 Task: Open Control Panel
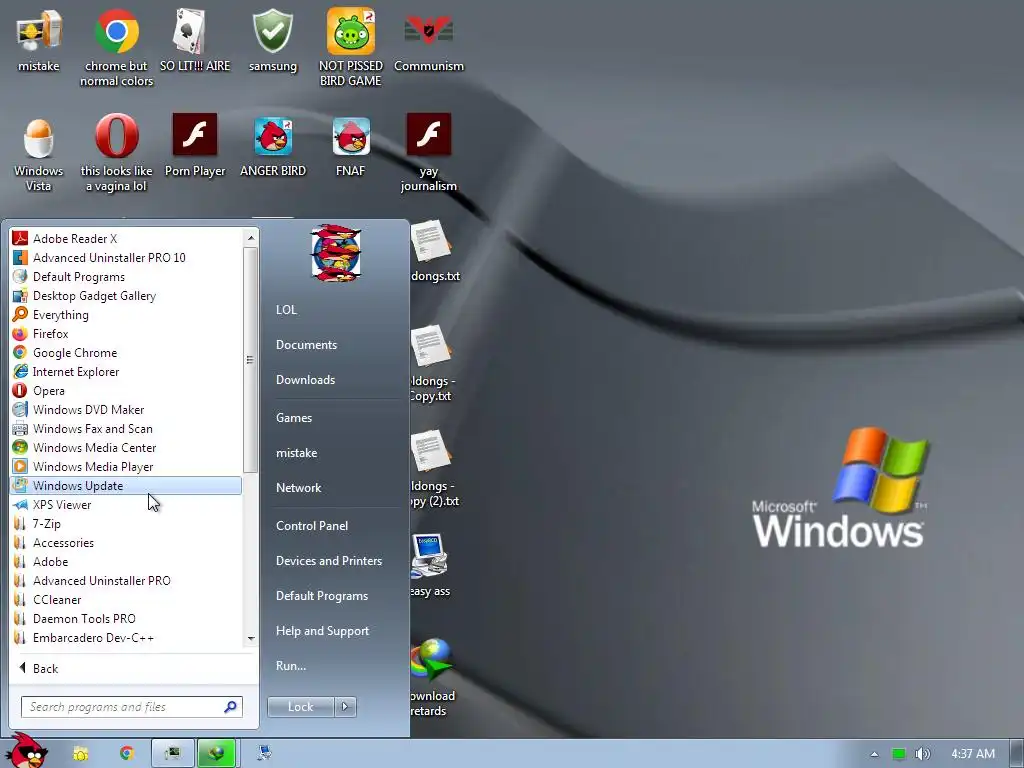click(336, 525)
